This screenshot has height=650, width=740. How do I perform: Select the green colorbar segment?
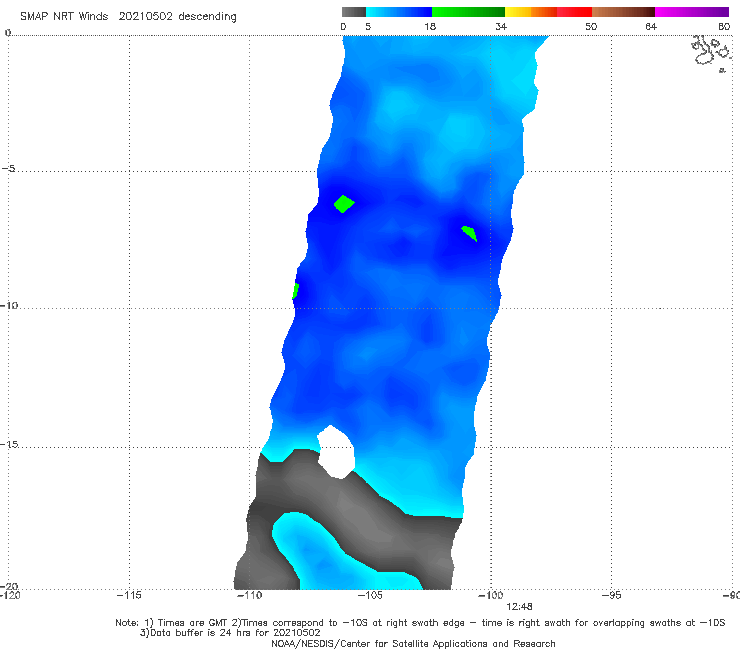pyautogui.click(x=468, y=12)
